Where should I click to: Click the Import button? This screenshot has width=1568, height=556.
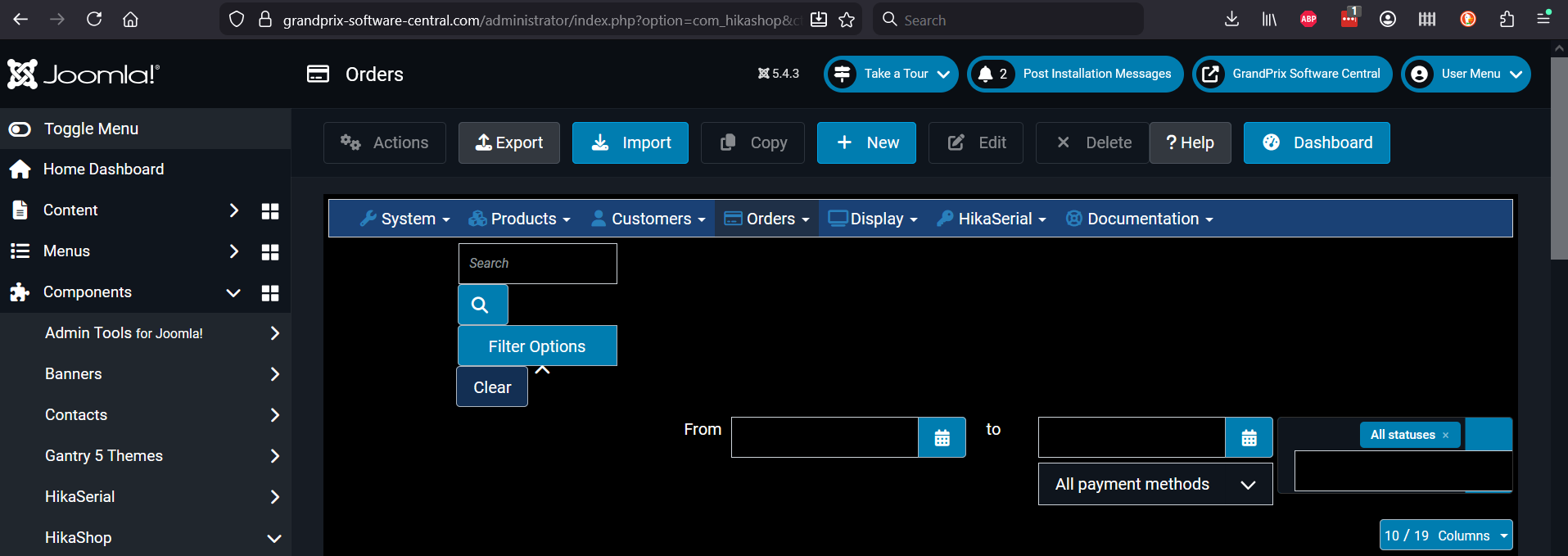coord(630,142)
